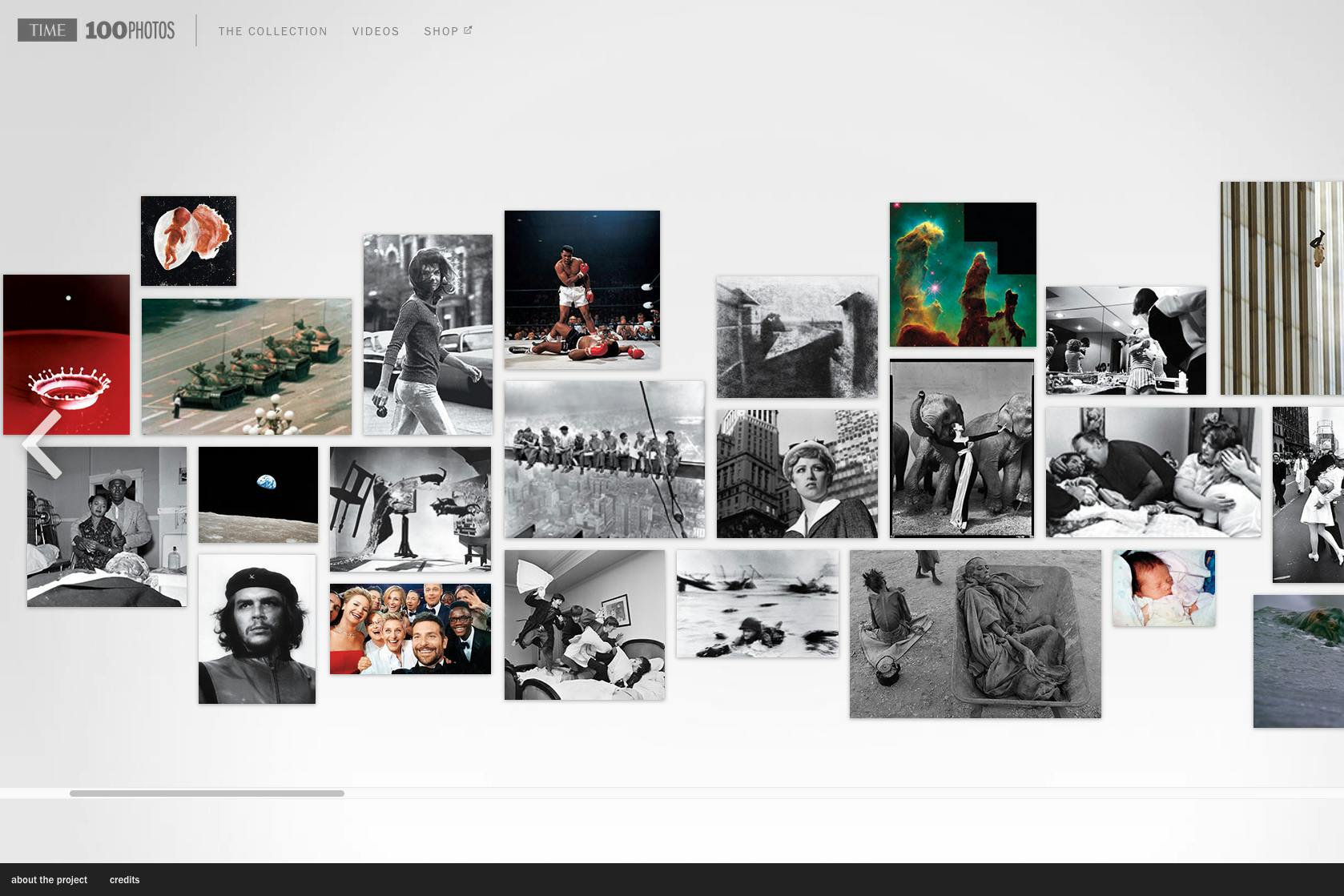Open the credits link
Image resolution: width=1344 pixels, height=896 pixels.
[x=124, y=879]
